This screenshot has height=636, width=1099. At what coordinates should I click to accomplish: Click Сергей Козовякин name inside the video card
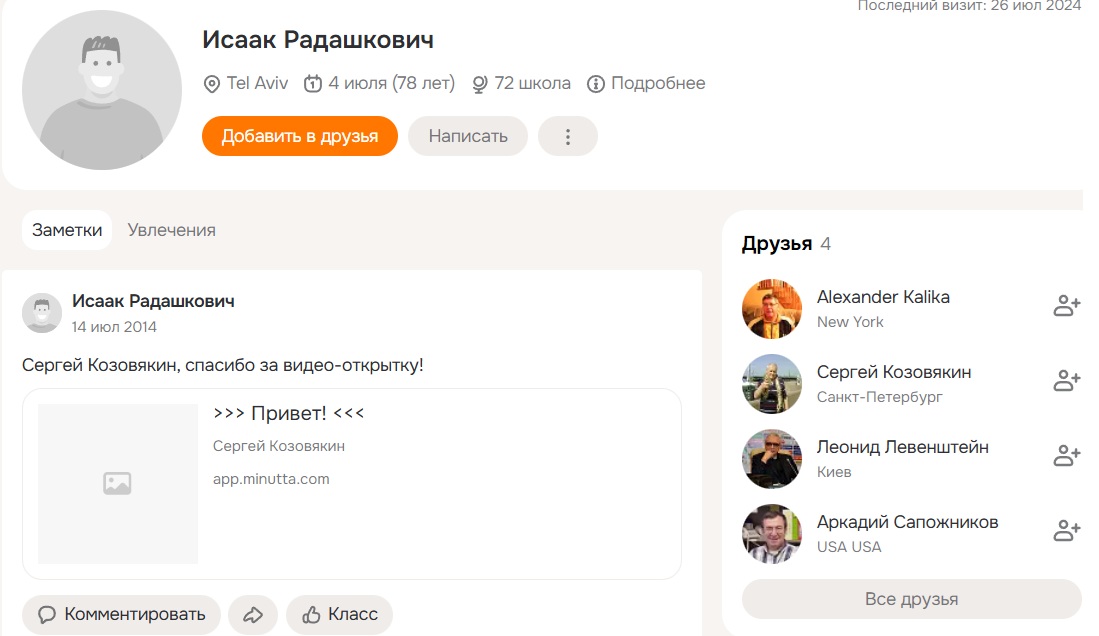pos(279,447)
